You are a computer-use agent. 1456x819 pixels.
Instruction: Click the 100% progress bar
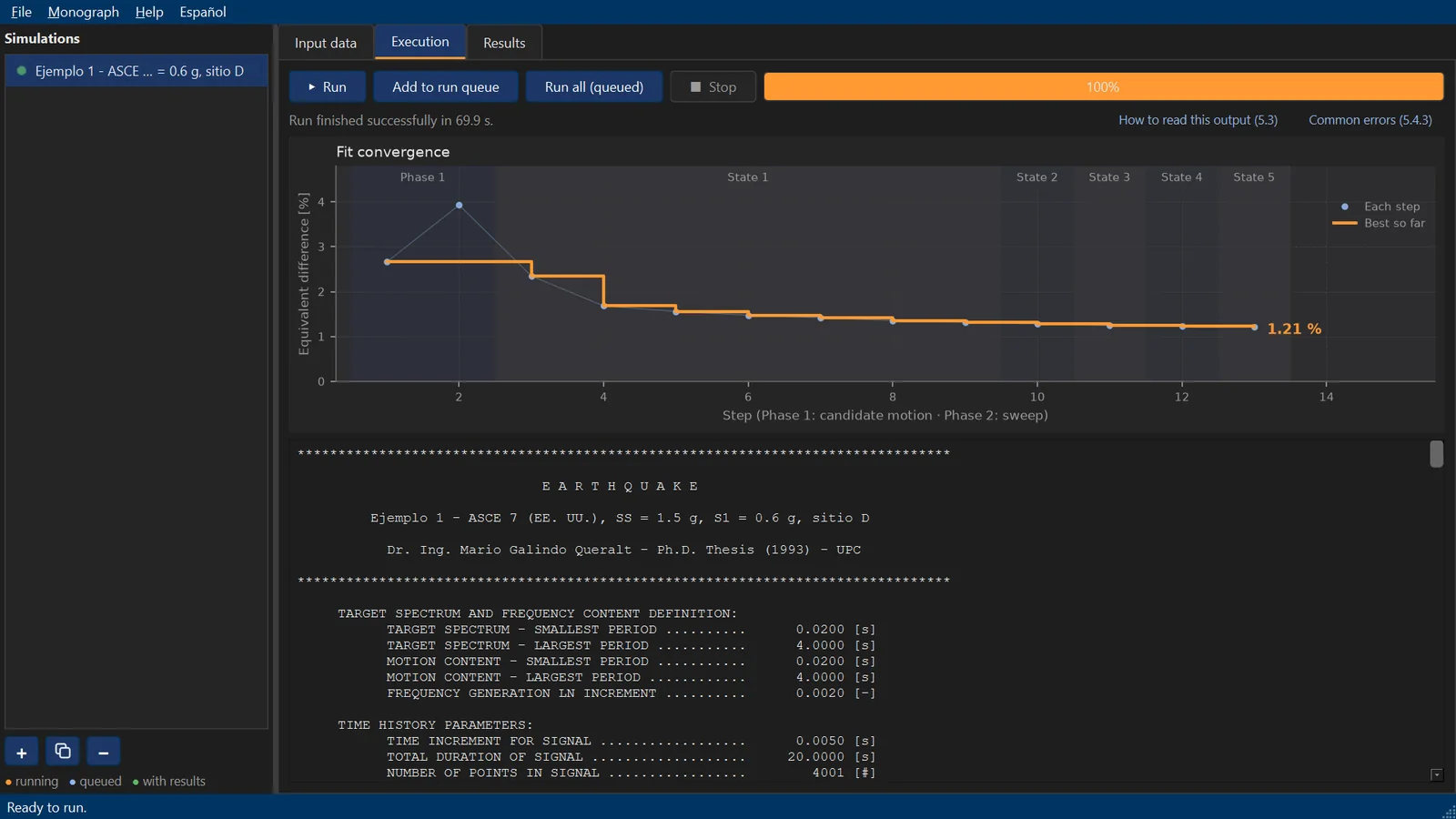click(1104, 87)
